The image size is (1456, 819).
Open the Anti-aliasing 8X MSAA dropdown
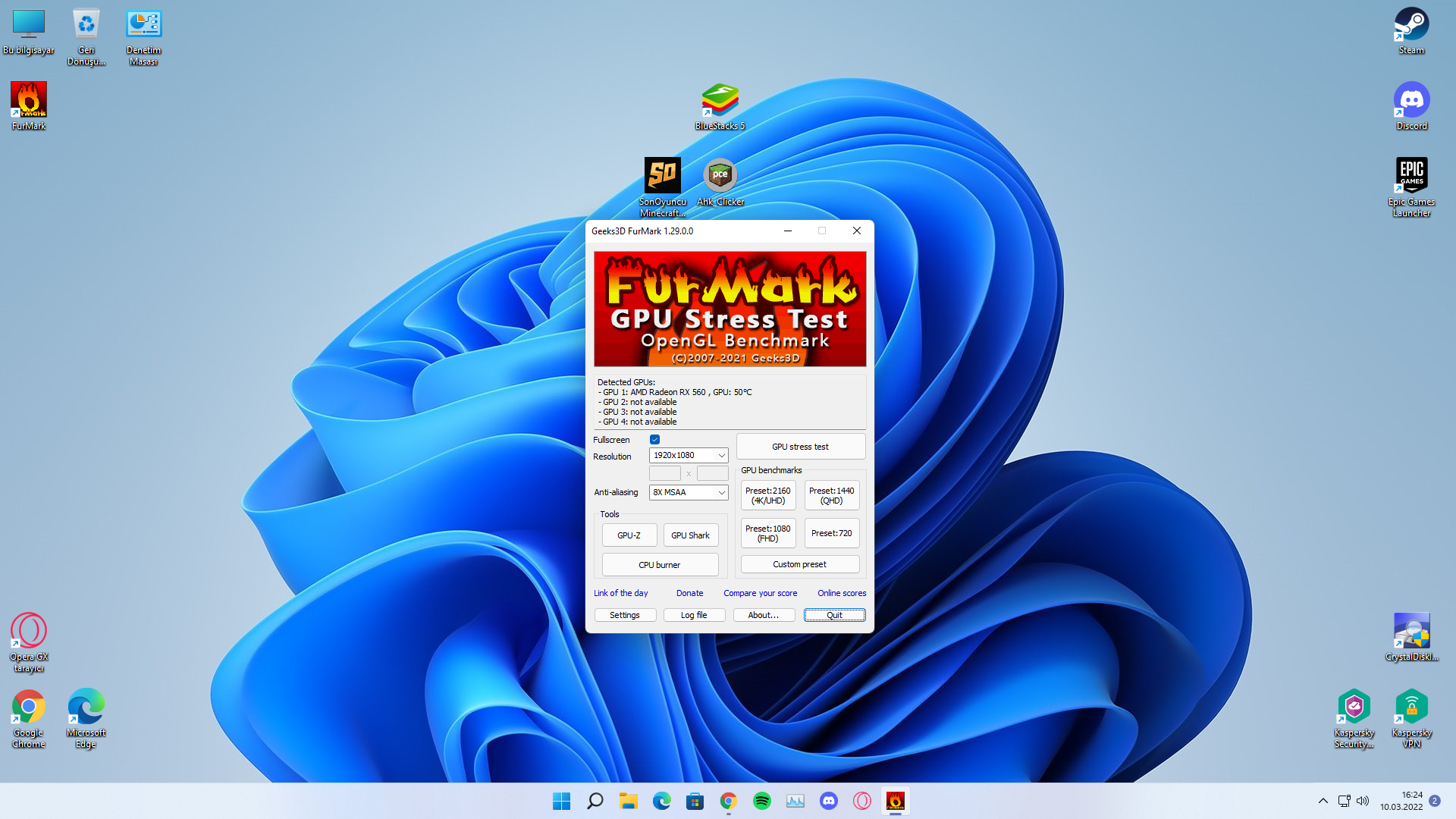(x=689, y=492)
